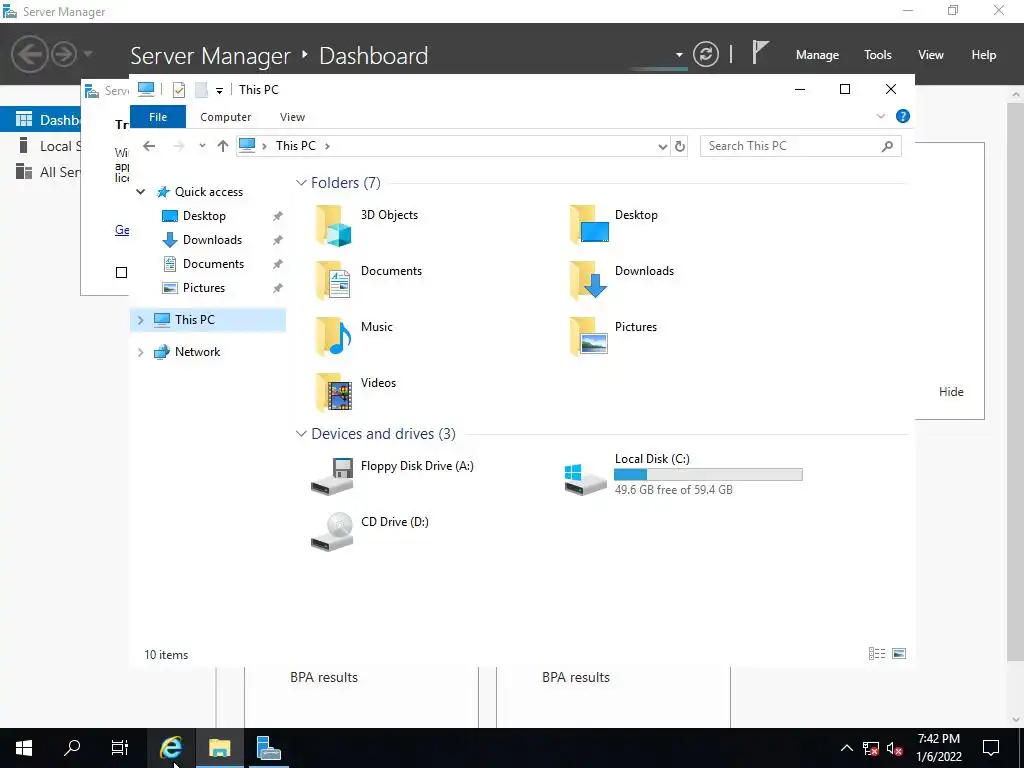This screenshot has height=768, width=1024.
Task: Open the View ribbon tab
Action: pos(292,117)
